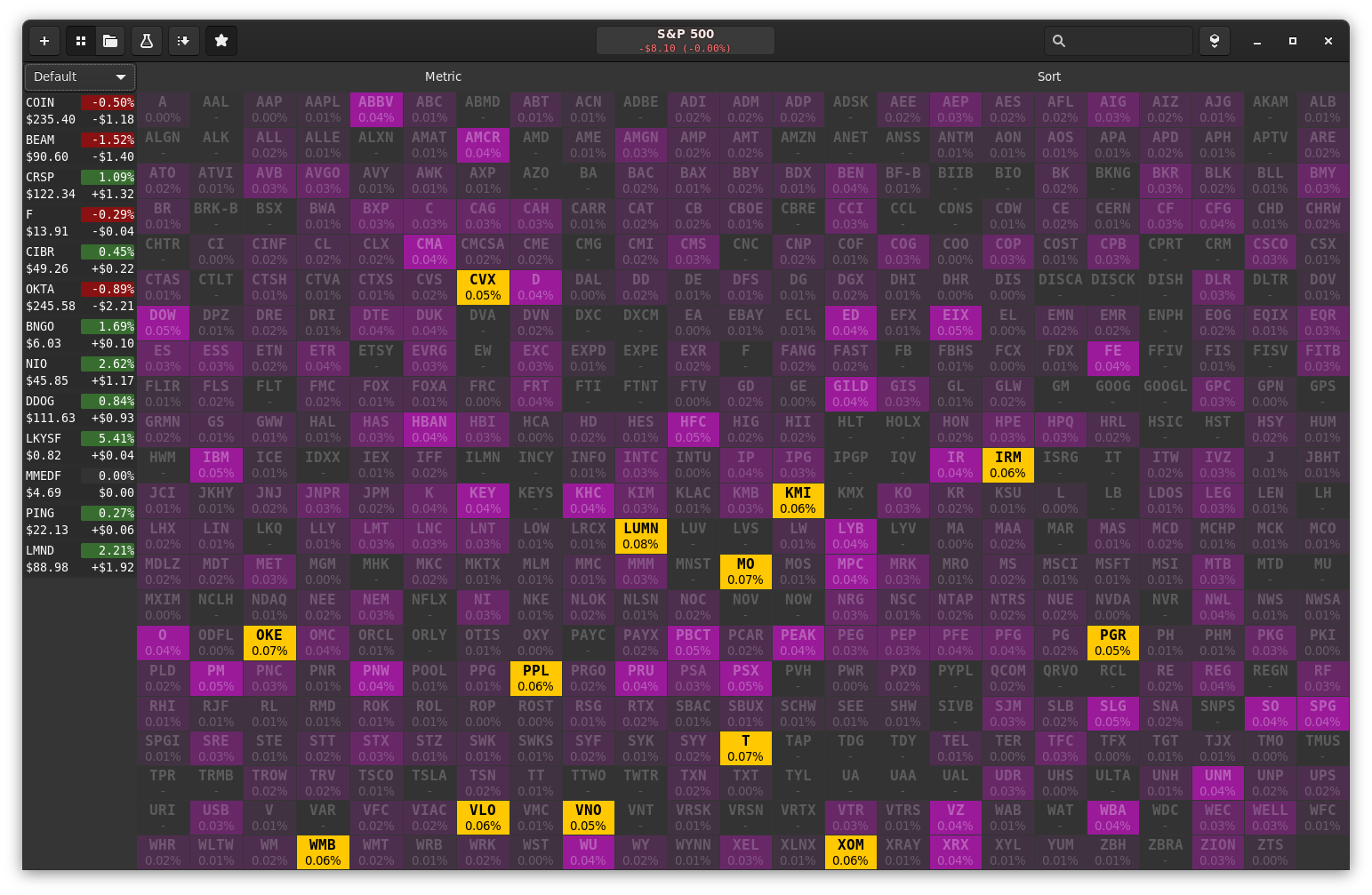
Task: Click the magnifier icon in search box
Action: pyautogui.click(x=1059, y=41)
